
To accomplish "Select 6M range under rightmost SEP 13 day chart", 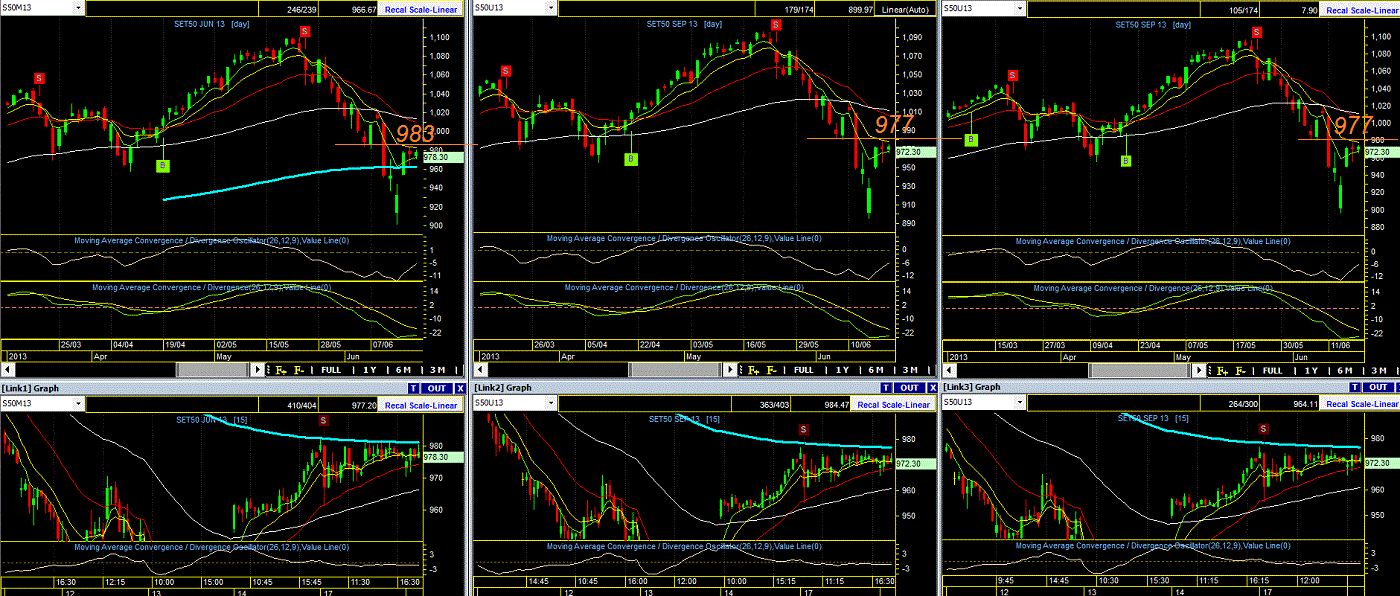I will point(1345,370).
